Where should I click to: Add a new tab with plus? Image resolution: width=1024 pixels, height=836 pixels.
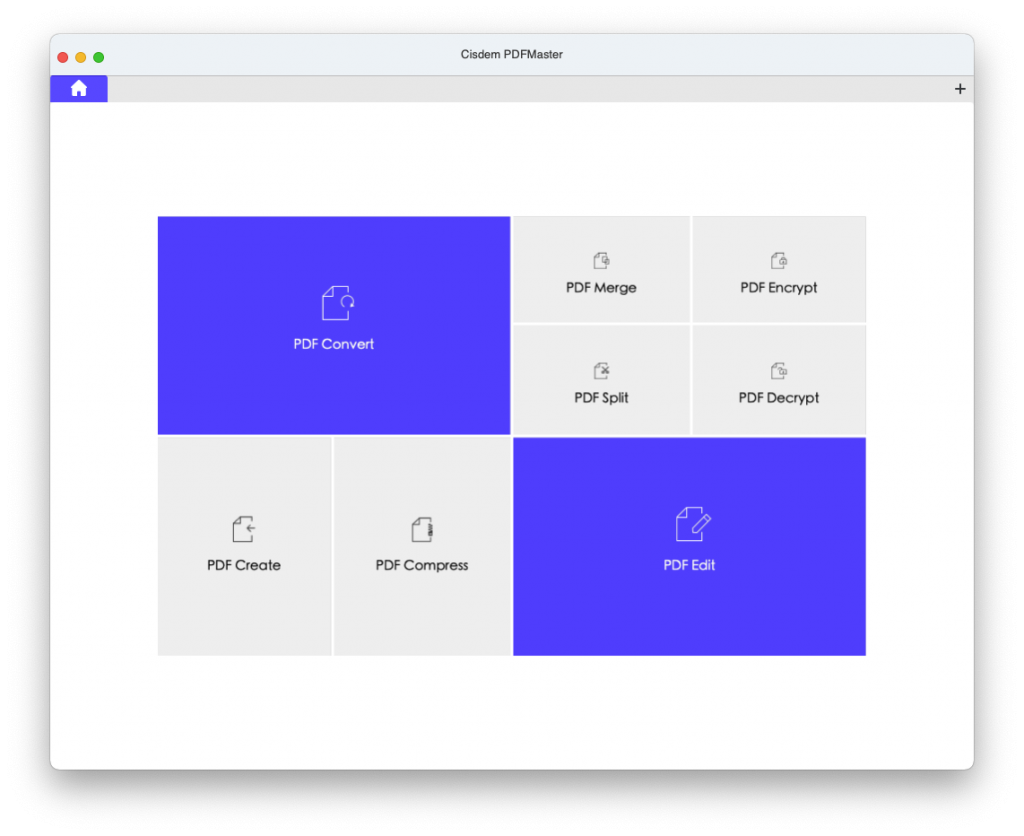pyautogui.click(x=959, y=89)
